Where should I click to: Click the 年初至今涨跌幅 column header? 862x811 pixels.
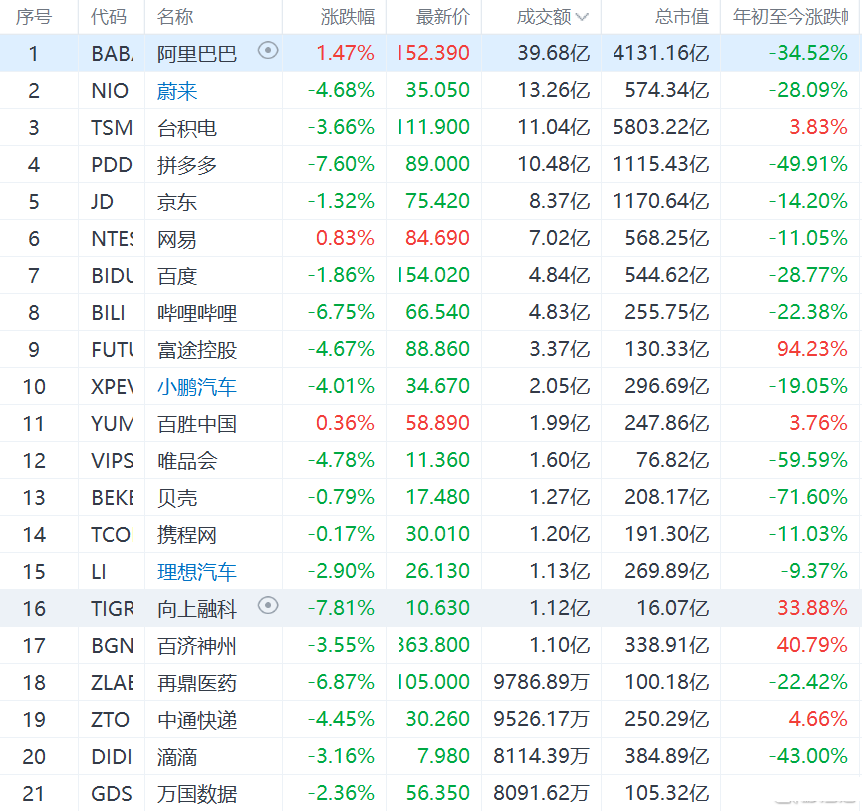(x=791, y=17)
